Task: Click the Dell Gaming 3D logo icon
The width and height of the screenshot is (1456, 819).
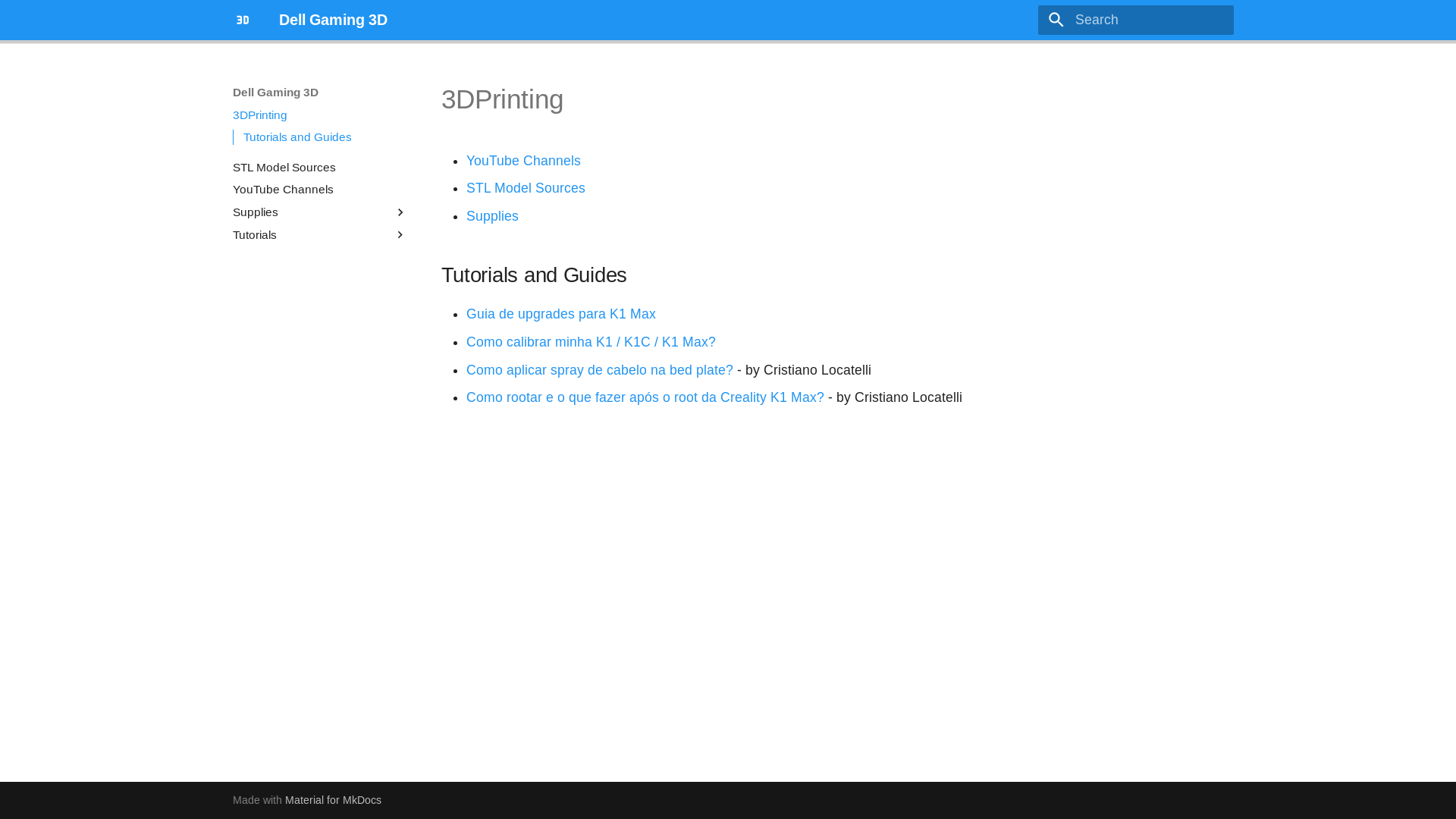Action: click(x=243, y=20)
